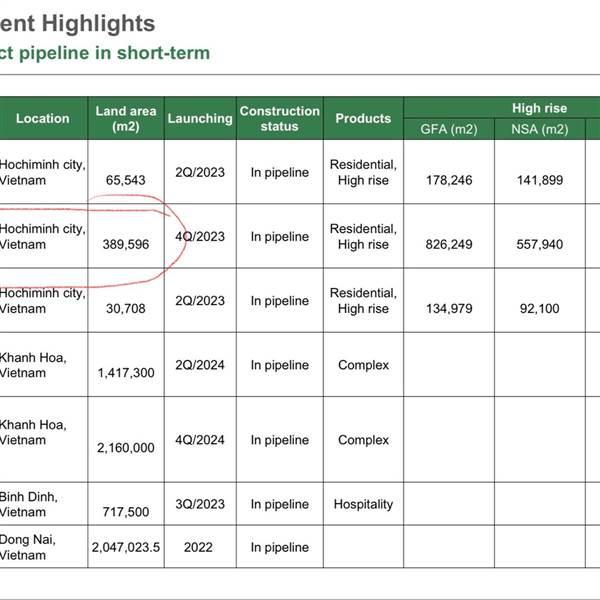Click the 'In pipeline' status in Binh Dinh row
Image resolution: width=600 pixels, height=600 pixels.
(x=280, y=504)
